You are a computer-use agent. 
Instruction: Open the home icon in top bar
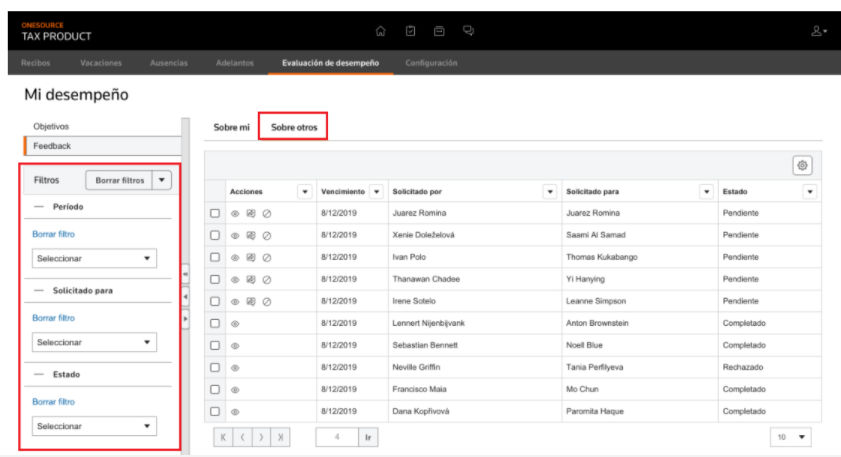(x=380, y=31)
